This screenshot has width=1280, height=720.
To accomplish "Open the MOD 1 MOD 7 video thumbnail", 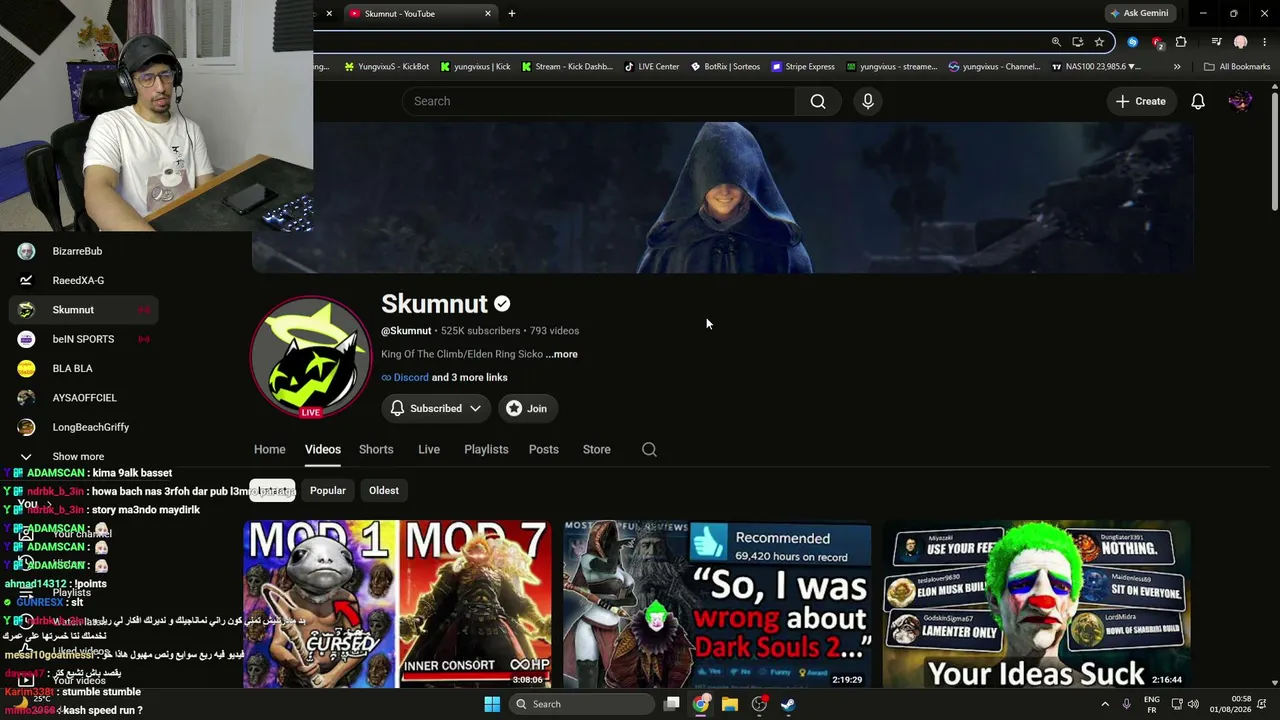I will (397, 604).
